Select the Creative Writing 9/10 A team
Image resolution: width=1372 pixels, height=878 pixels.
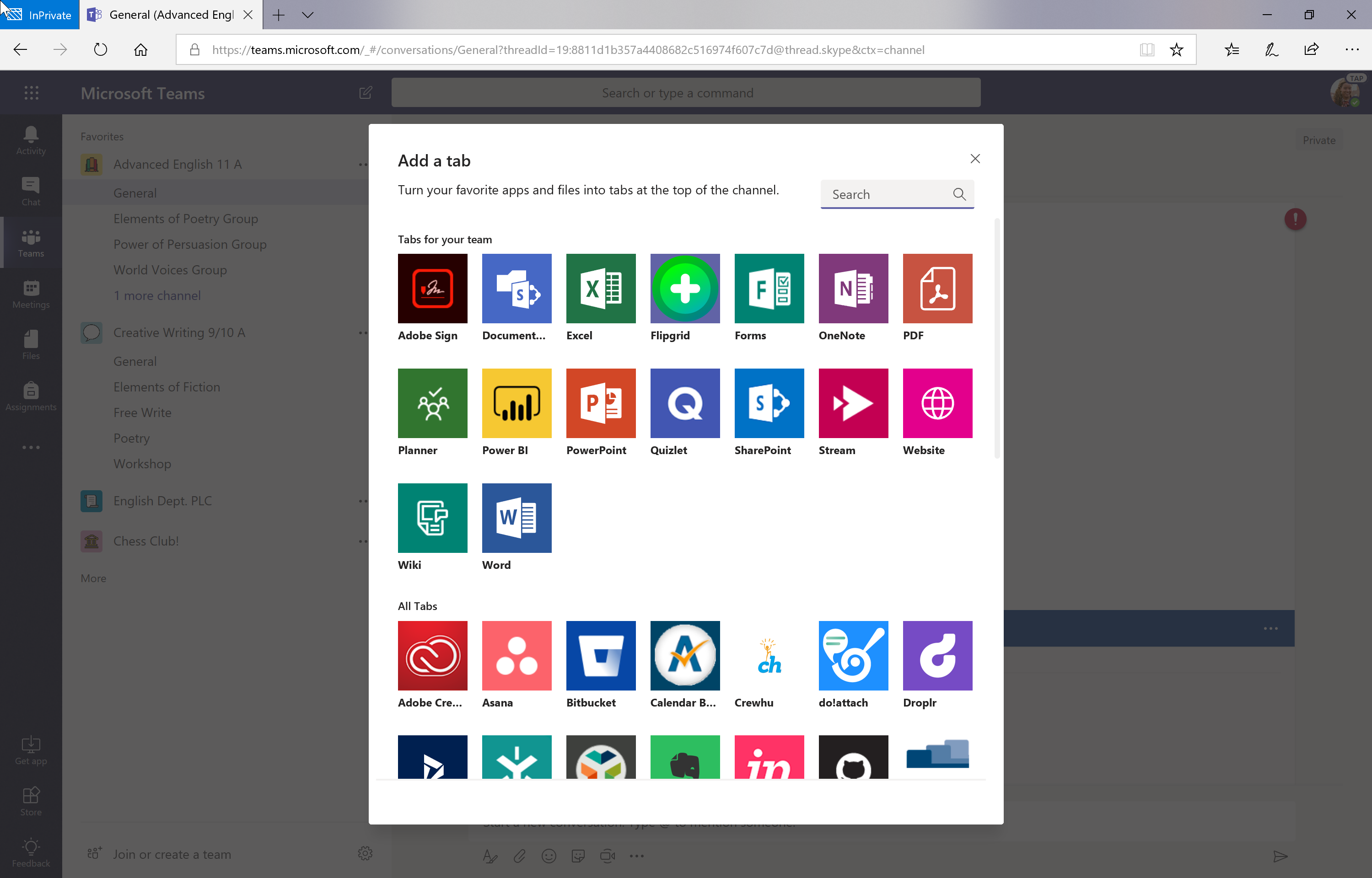point(179,332)
